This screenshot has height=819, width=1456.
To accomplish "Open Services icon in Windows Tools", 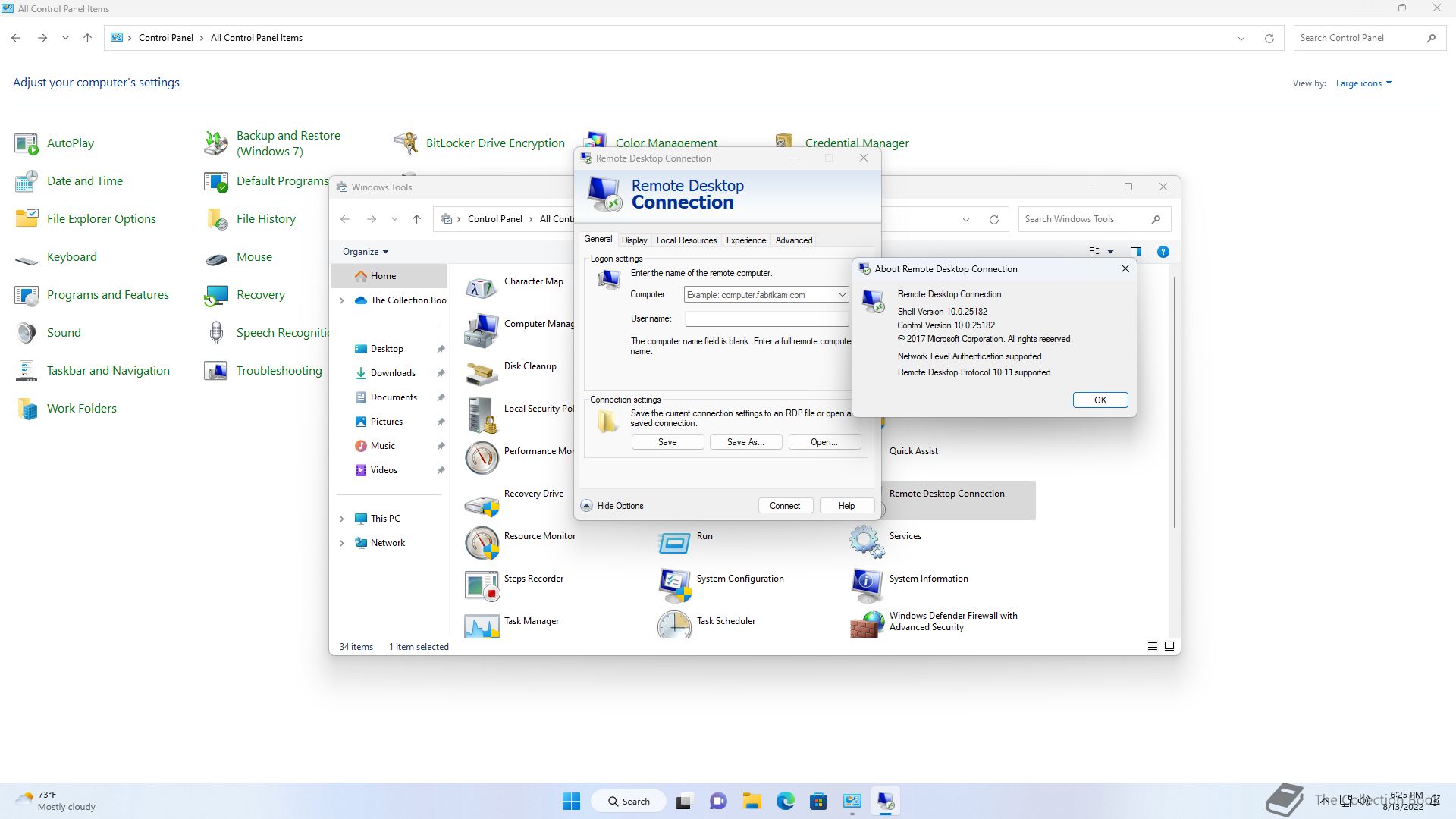I will (x=867, y=543).
